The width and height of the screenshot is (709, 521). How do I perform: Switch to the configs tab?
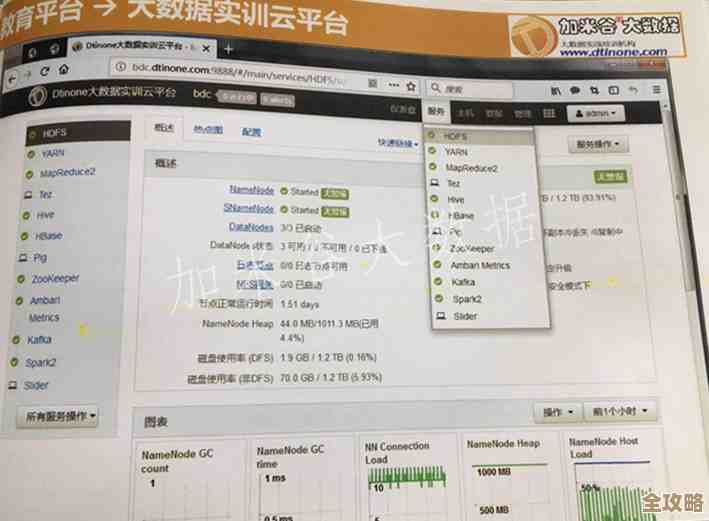(x=251, y=132)
